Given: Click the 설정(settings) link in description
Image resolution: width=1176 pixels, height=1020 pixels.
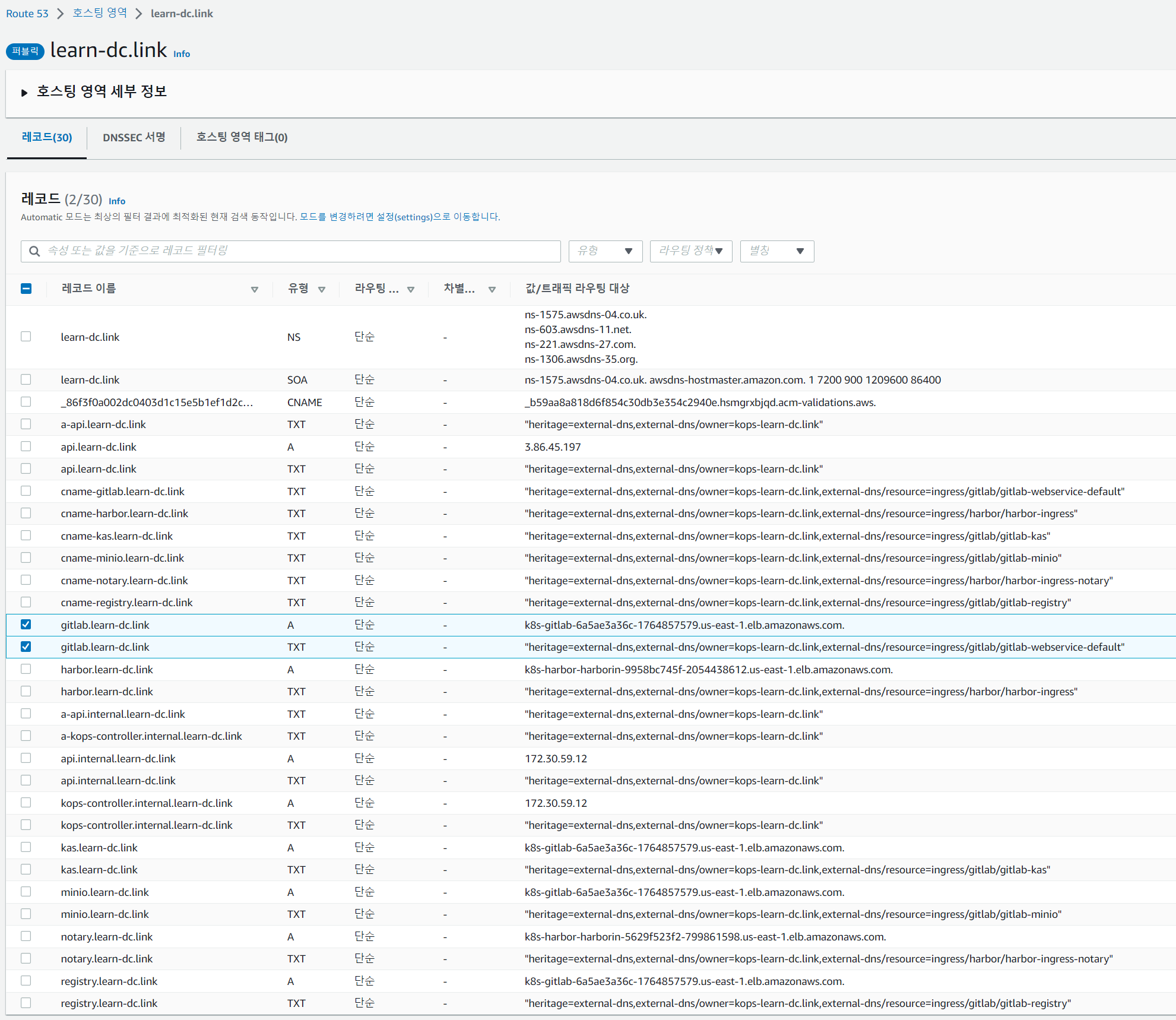Looking at the screenshot, I should (404, 217).
